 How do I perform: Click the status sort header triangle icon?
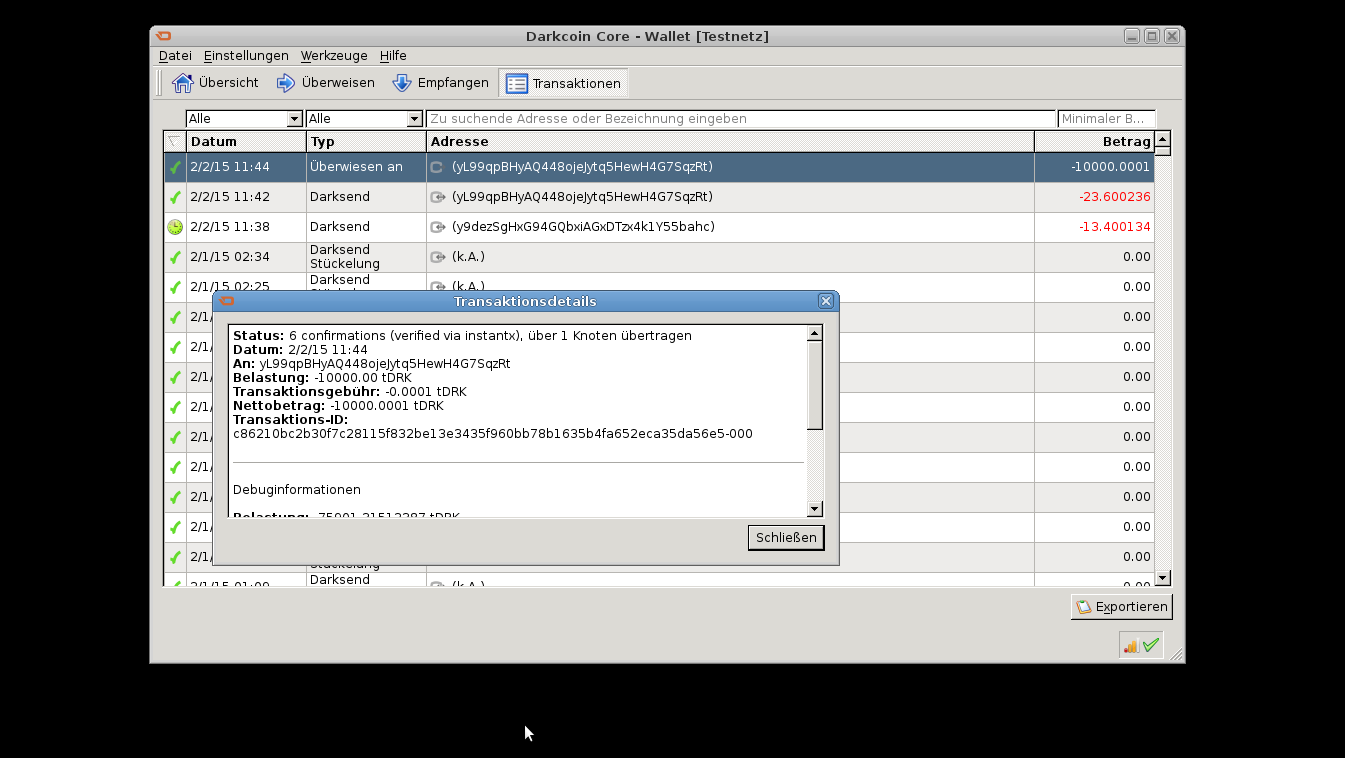tap(175, 142)
